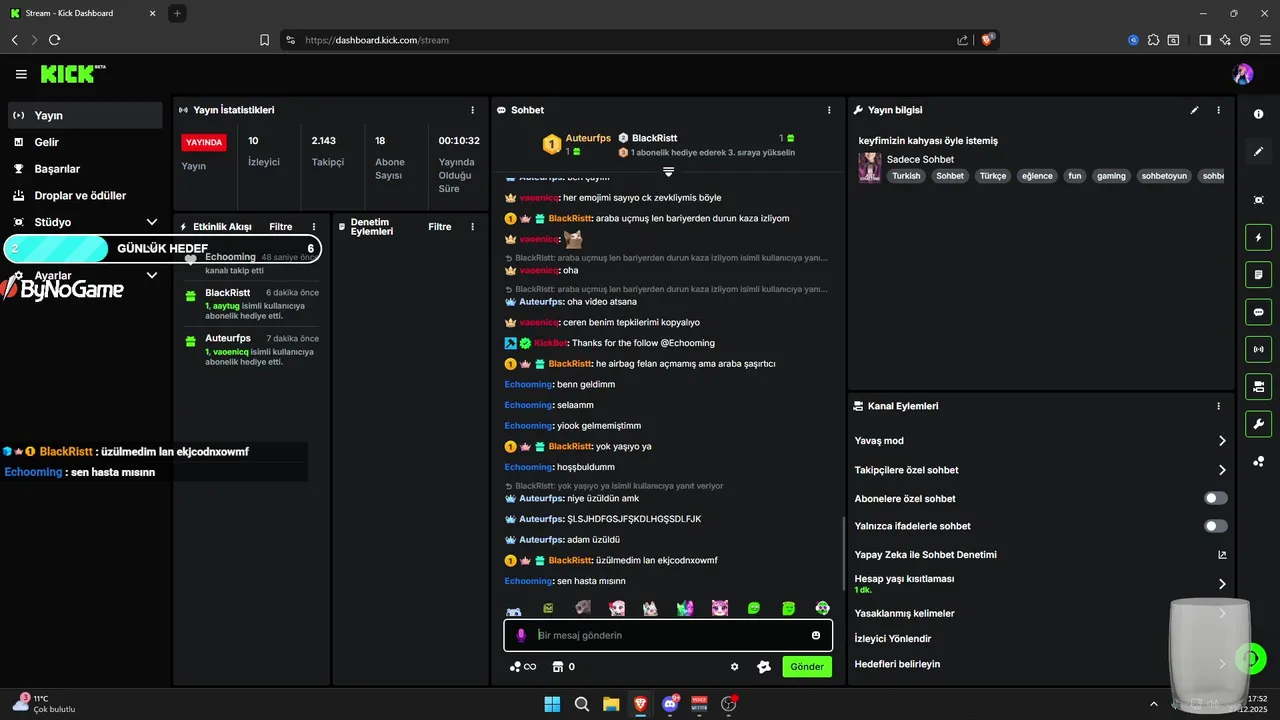The height and width of the screenshot is (720, 1280).
Task: Open Brave extensions puzzle icon
Action: [x=1153, y=40]
